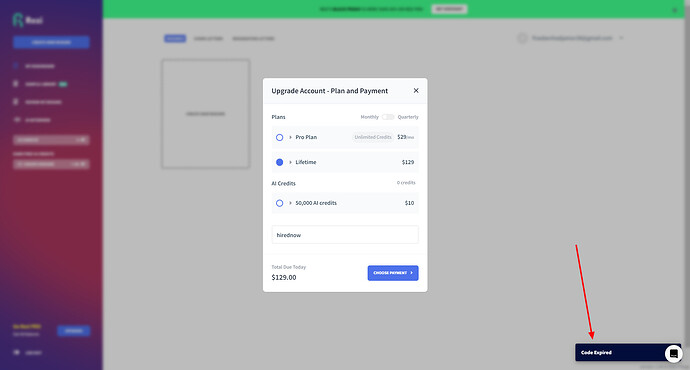Open the chat widget icon
The width and height of the screenshot is (690, 370).
673,353
